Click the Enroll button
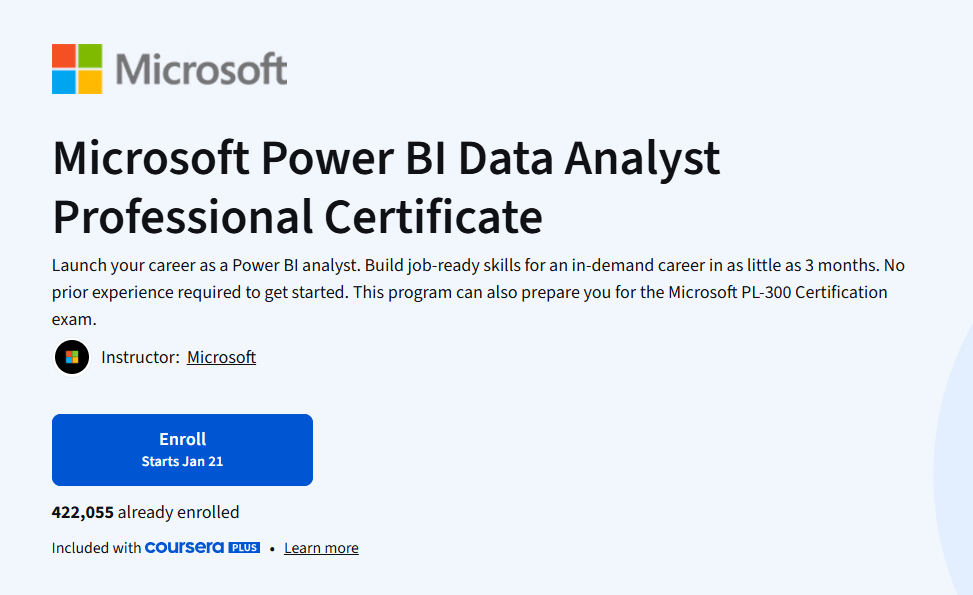The image size is (973, 595). tap(181, 449)
